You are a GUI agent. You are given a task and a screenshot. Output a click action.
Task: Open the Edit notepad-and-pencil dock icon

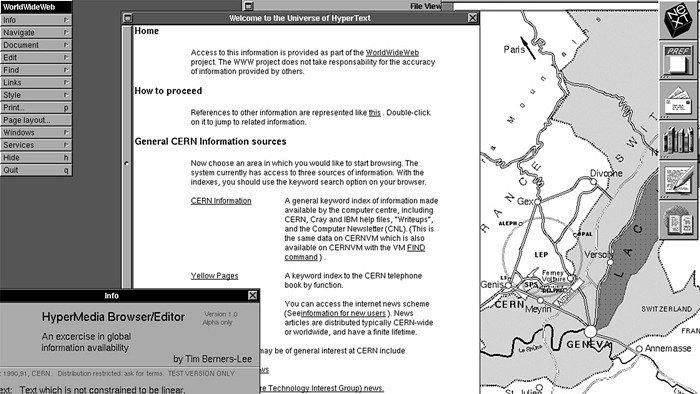[679, 180]
